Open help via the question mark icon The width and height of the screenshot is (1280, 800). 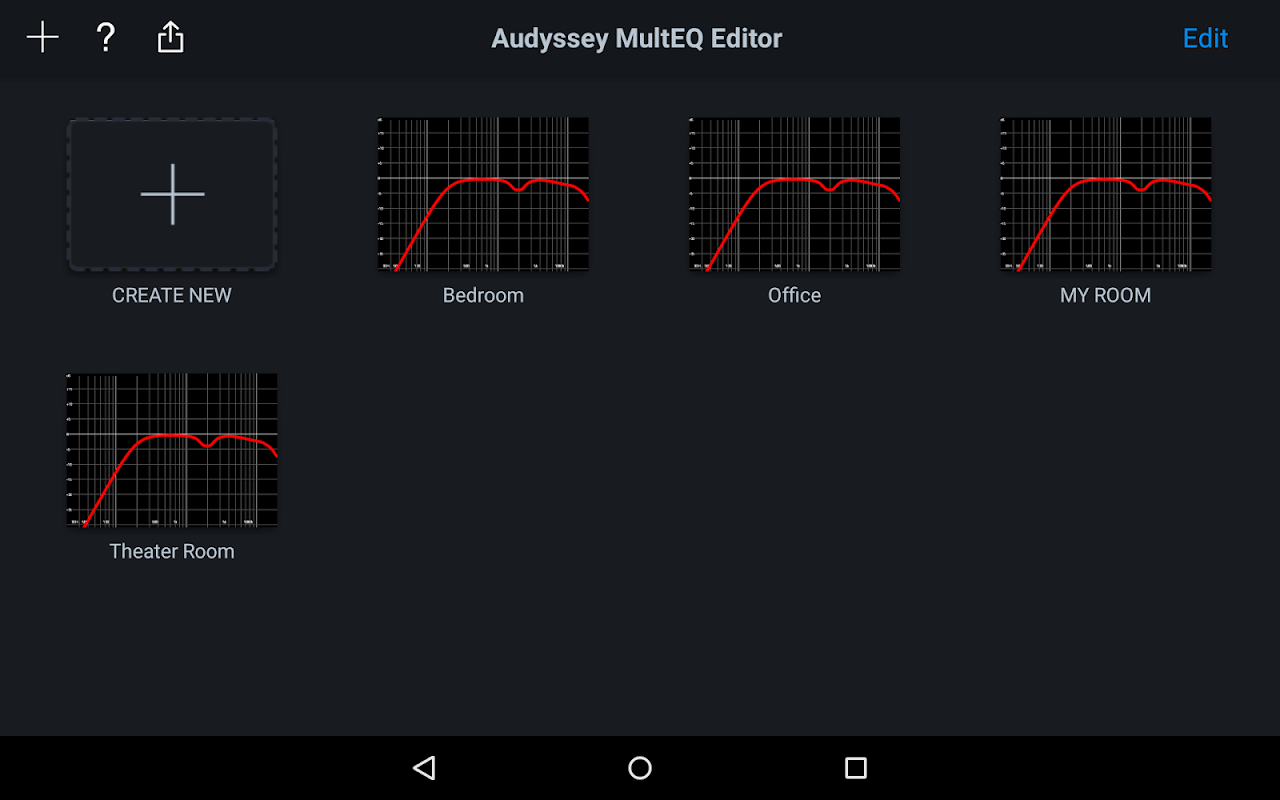click(105, 38)
